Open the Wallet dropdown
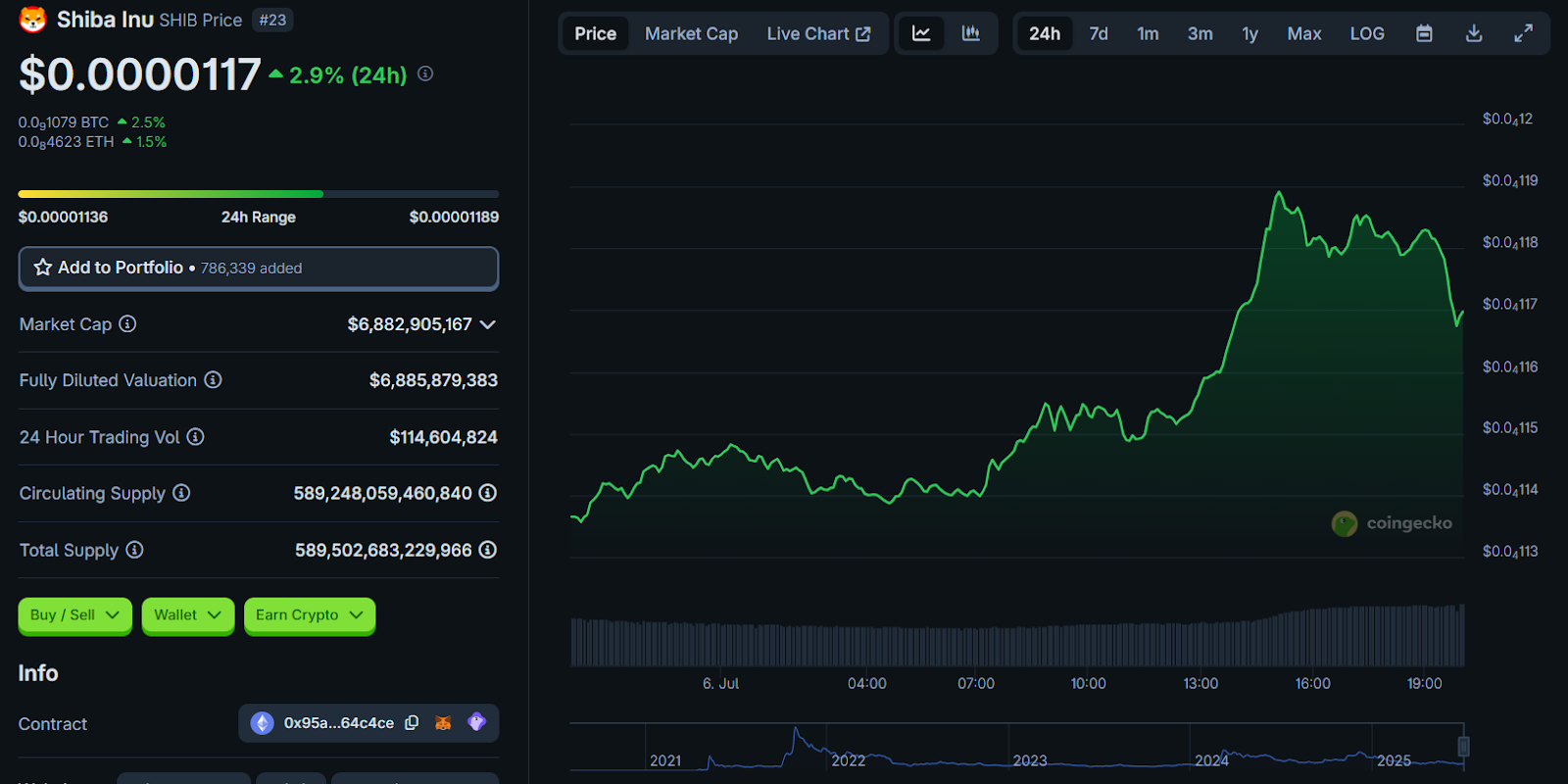The image size is (1568, 784). [187, 615]
